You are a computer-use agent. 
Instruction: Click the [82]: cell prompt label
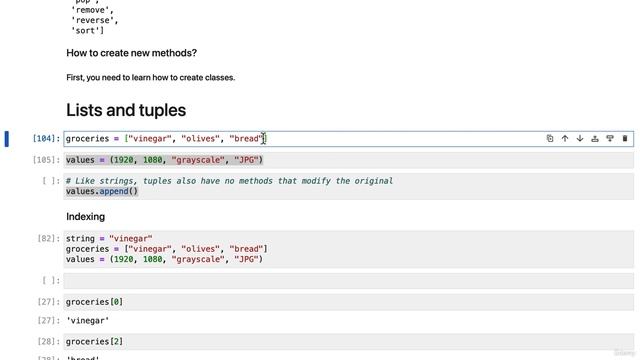click(x=49, y=238)
